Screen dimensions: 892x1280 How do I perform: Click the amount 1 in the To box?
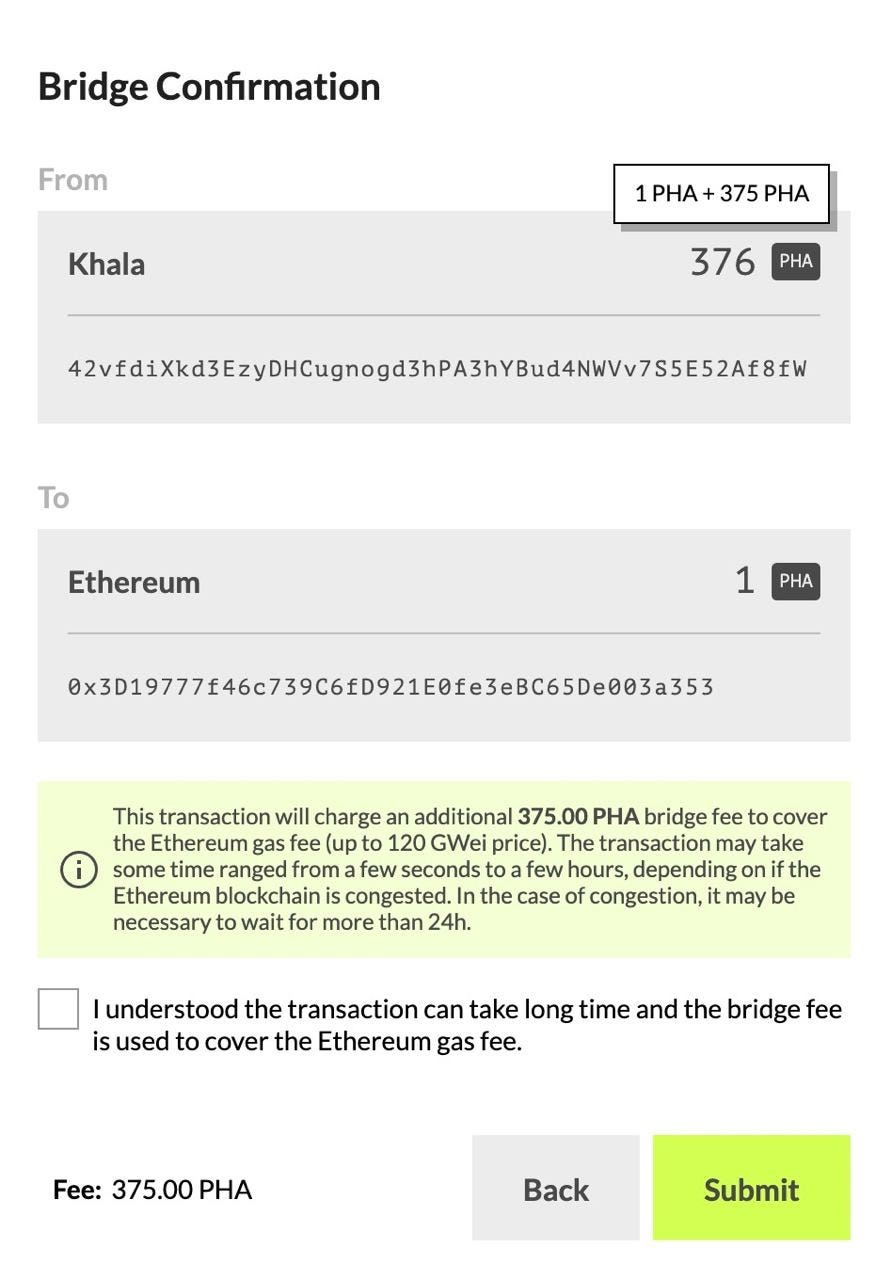(x=744, y=581)
